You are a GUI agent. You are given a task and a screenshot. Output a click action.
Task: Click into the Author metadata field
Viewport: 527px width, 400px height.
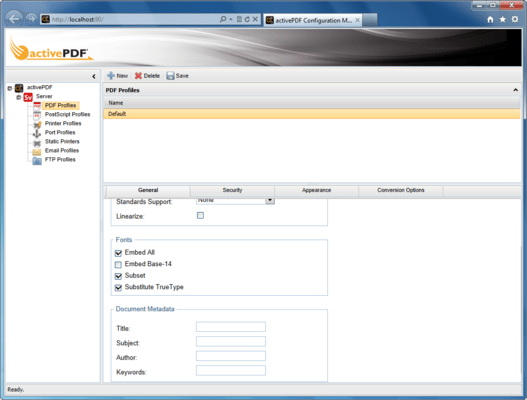click(x=231, y=356)
